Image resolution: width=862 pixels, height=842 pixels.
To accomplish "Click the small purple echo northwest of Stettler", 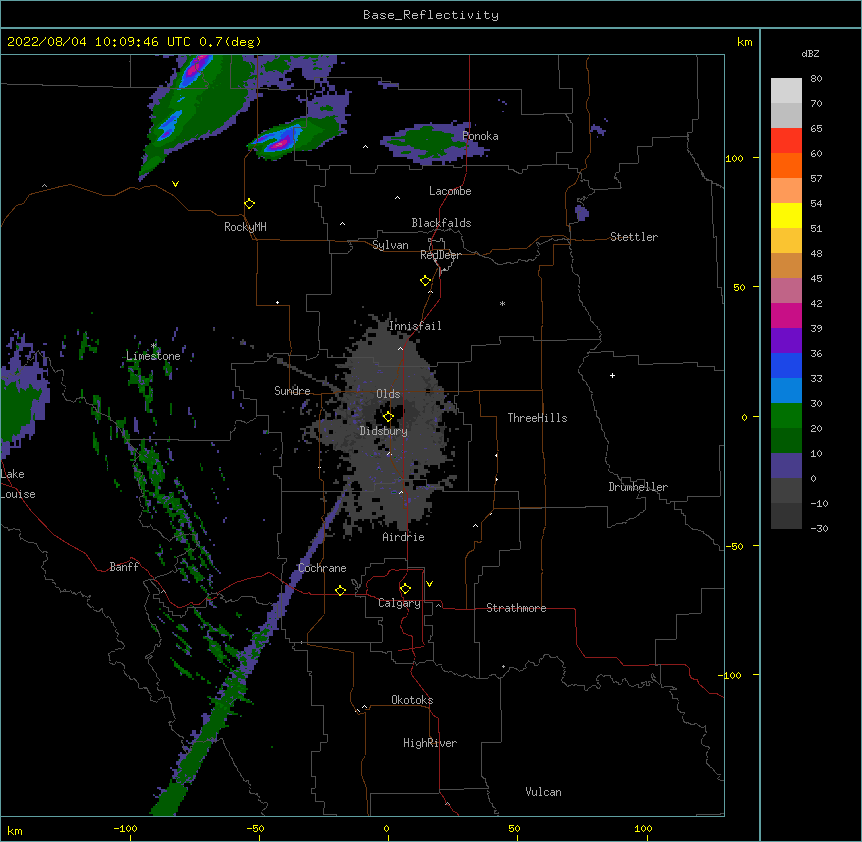I will coord(582,212).
